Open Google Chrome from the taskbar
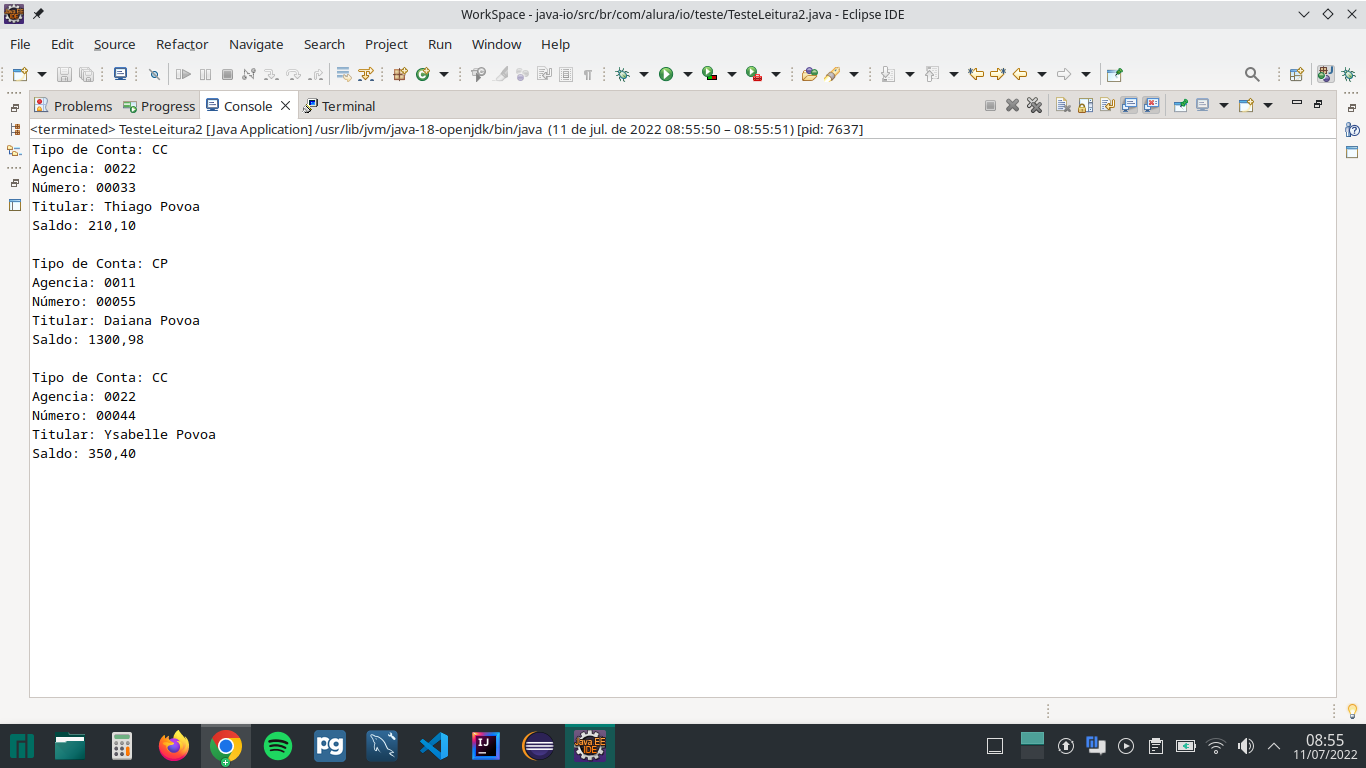1366x768 pixels. 226,746
